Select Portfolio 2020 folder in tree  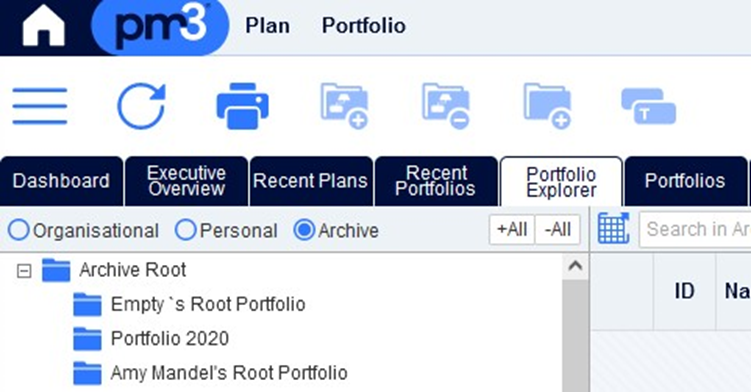(170, 338)
